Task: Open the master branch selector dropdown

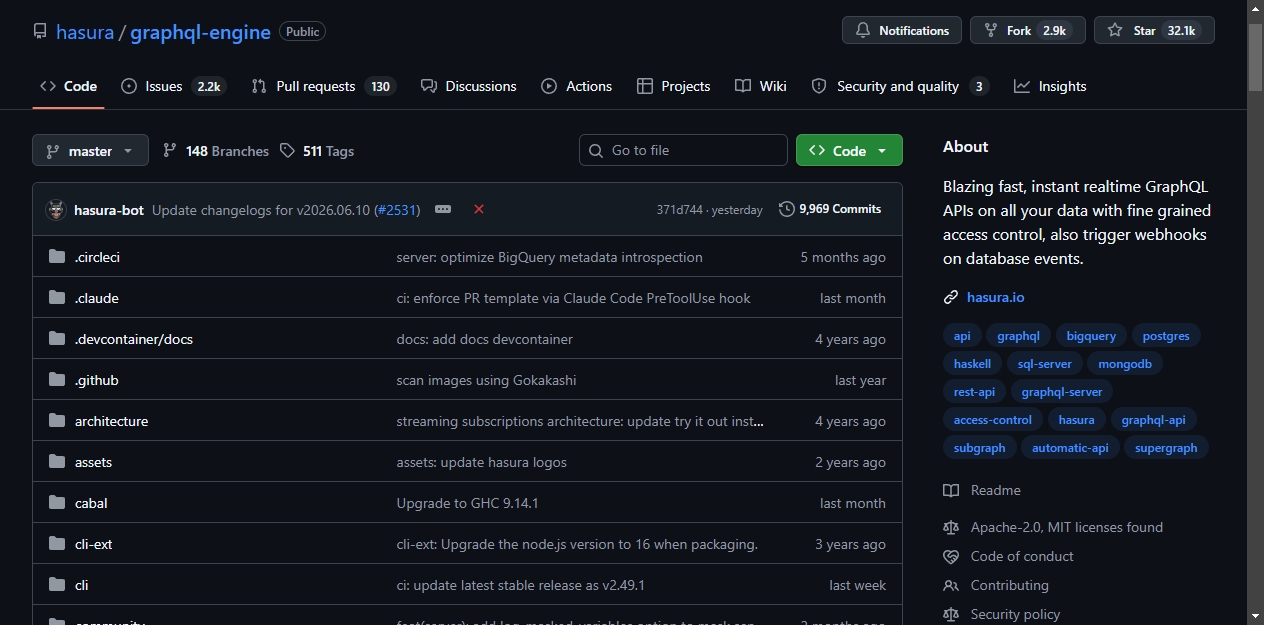Action: pyautogui.click(x=90, y=150)
